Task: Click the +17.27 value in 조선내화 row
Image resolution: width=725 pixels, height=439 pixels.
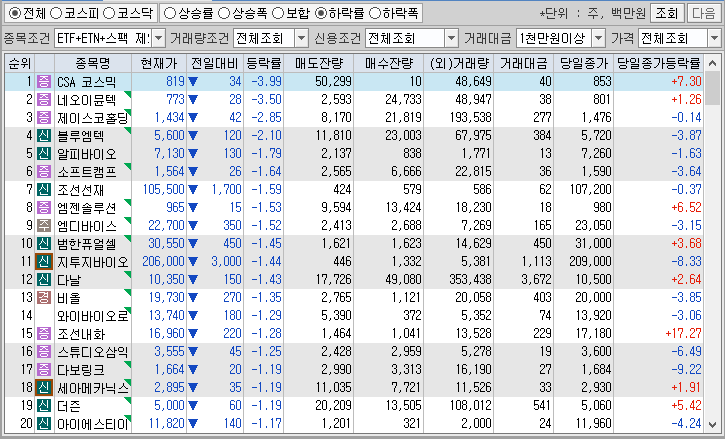Action: [x=683, y=334]
